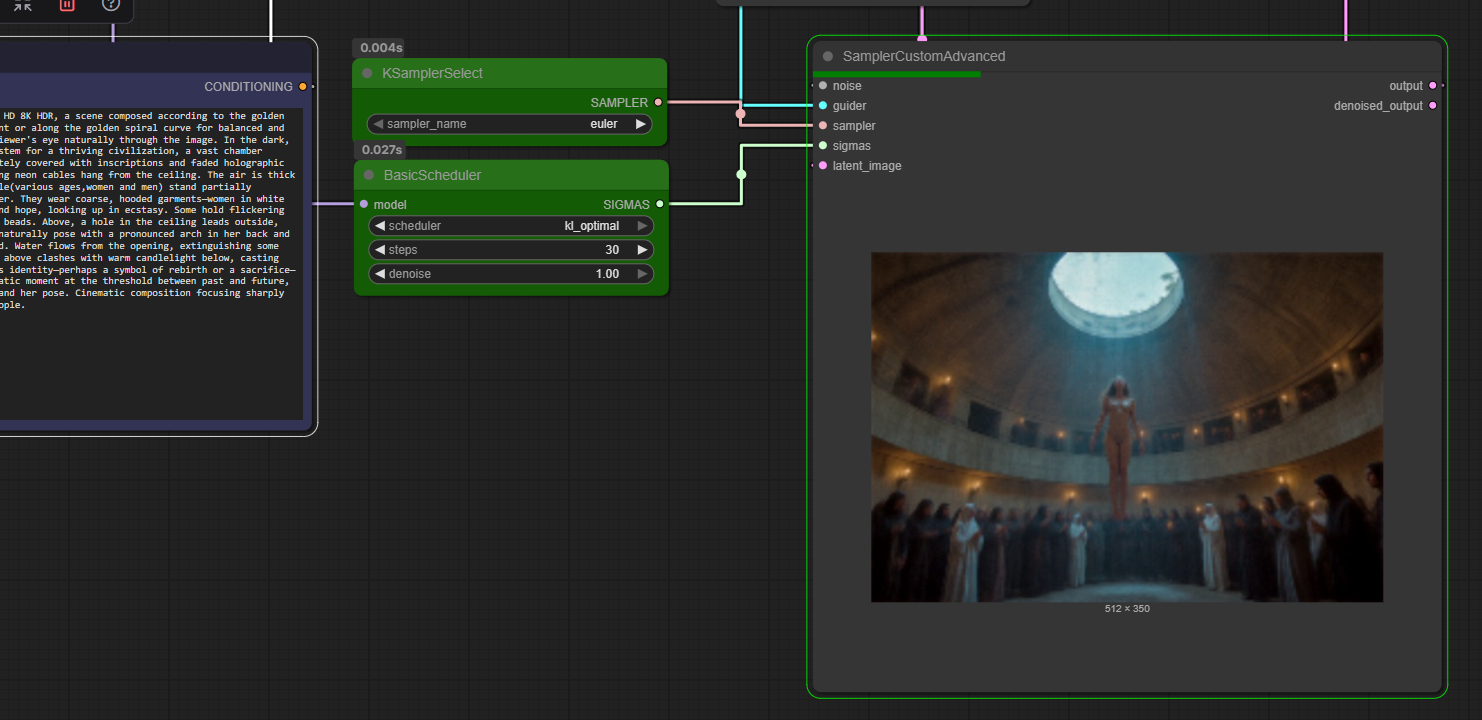Select next scheduler with right arrow
Screen dimensions: 1482x720
click(x=643, y=226)
